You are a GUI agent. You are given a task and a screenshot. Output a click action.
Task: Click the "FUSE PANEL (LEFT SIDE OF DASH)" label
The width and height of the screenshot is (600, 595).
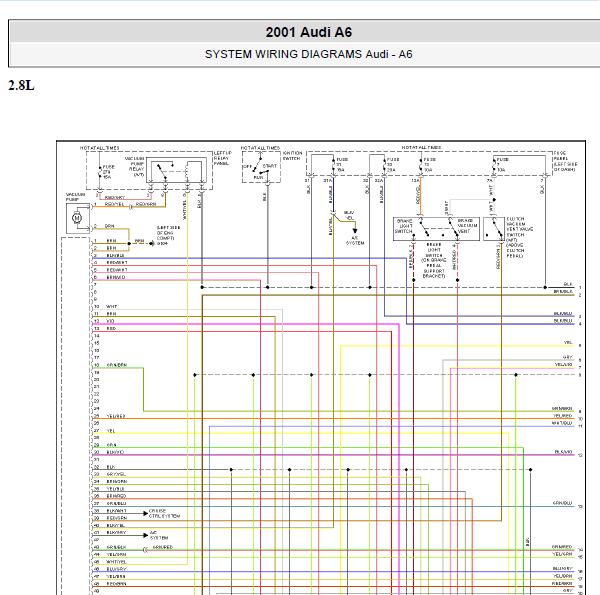pyautogui.click(x=565, y=161)
